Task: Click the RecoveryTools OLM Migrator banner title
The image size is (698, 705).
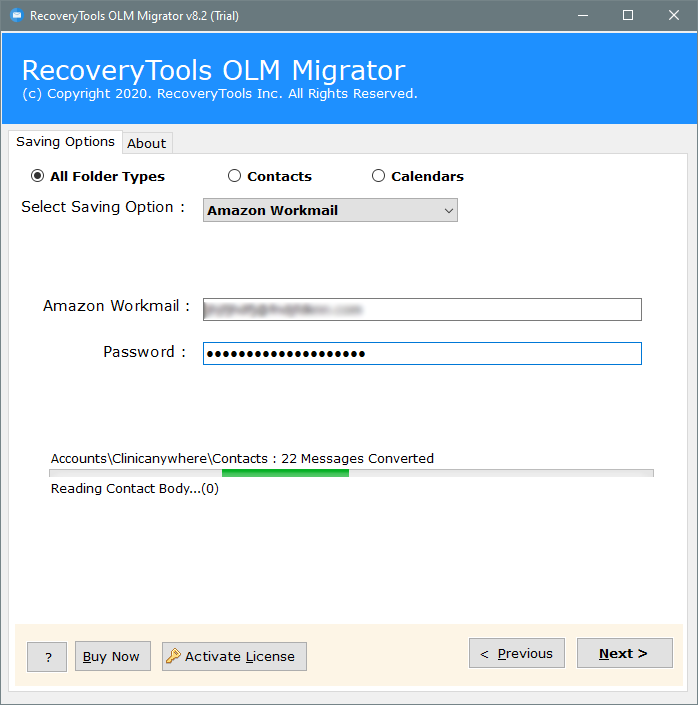Action: click(214, 70)
